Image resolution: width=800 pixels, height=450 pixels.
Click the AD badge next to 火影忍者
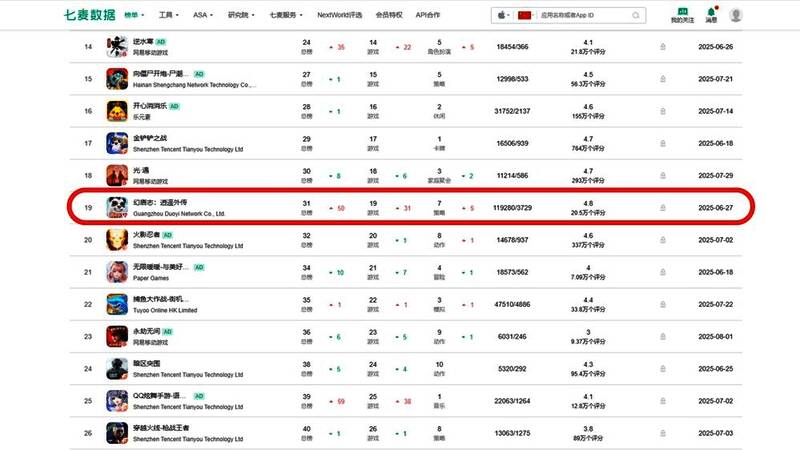click(167, 235)
